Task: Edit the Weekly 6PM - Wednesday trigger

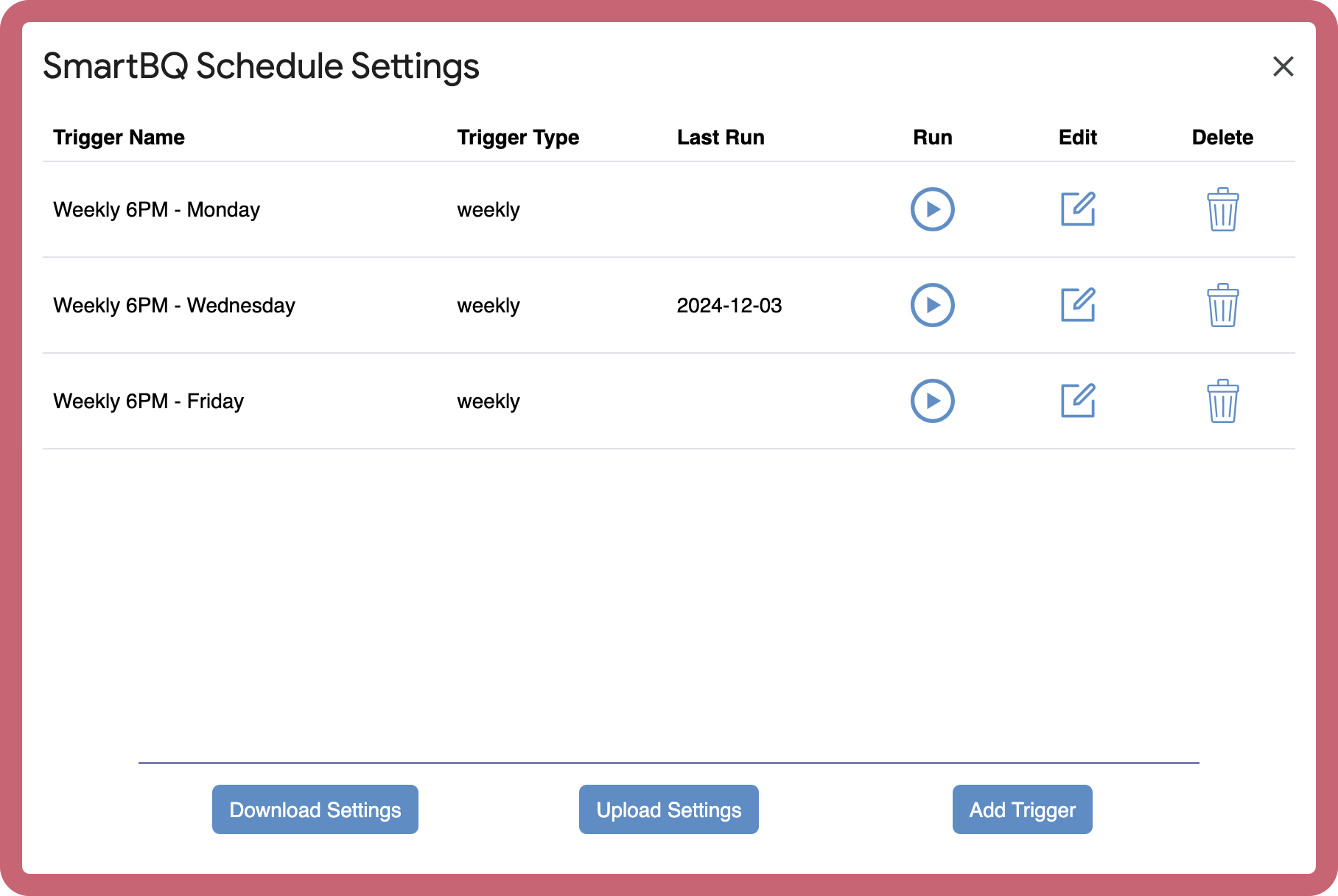Action: pos(1078,305)
